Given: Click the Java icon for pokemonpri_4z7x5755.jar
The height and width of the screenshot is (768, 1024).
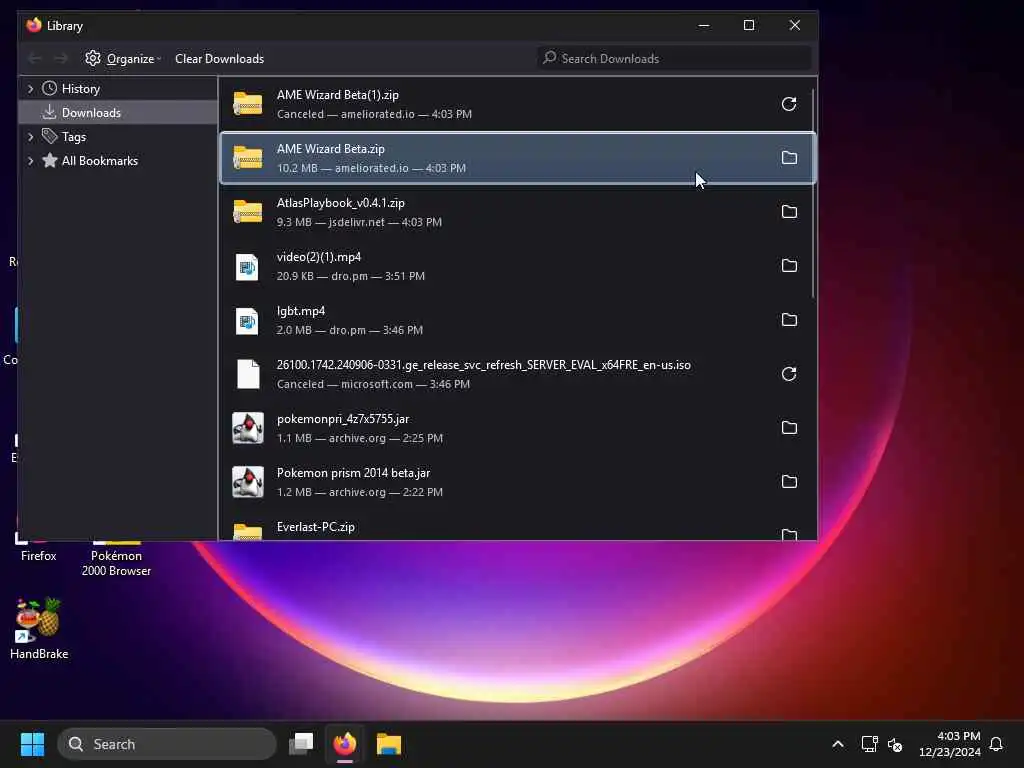Looking at the screenshot, I should [248, 428].
